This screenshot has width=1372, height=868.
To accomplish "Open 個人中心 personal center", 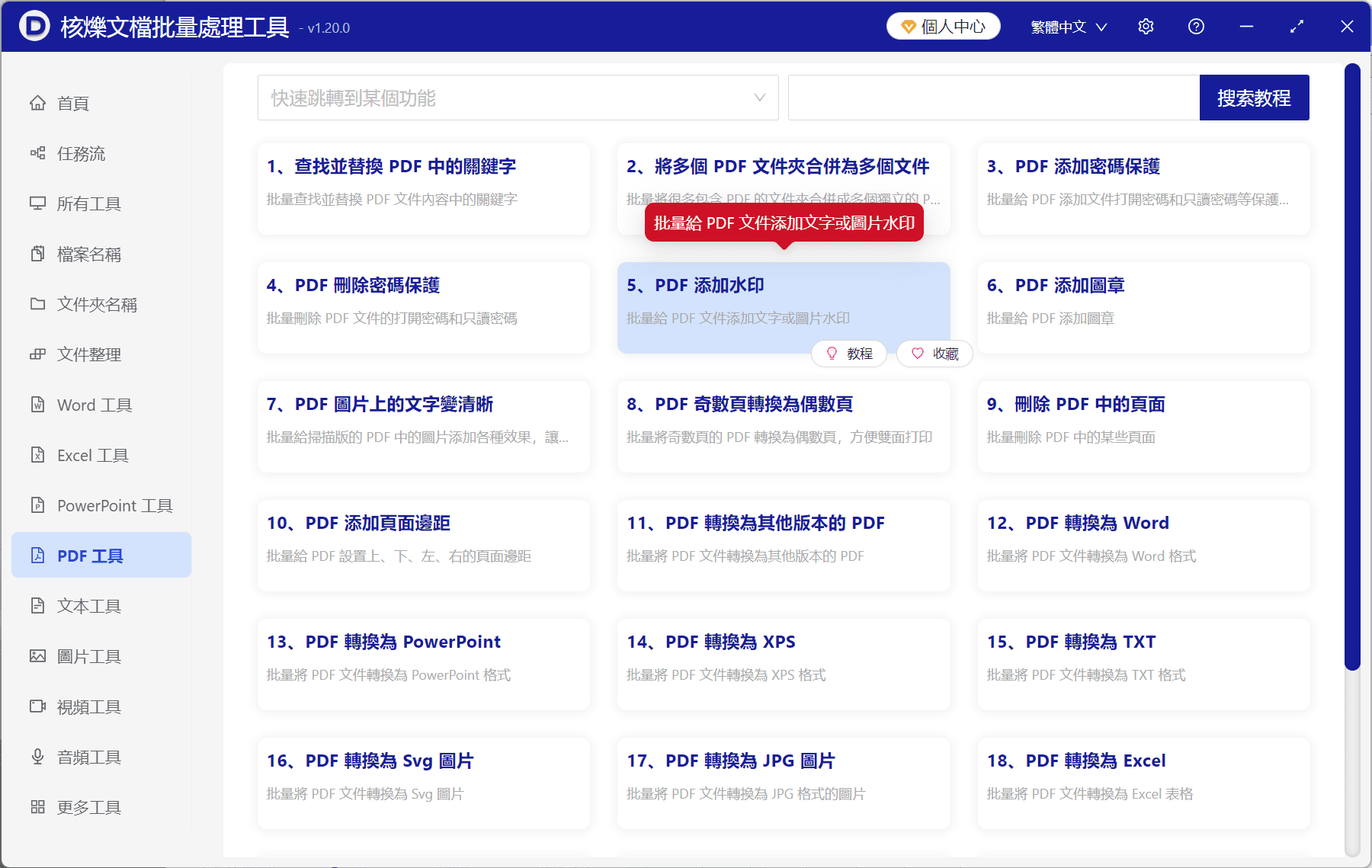I will pyautogui.click(x=943, y=26).
